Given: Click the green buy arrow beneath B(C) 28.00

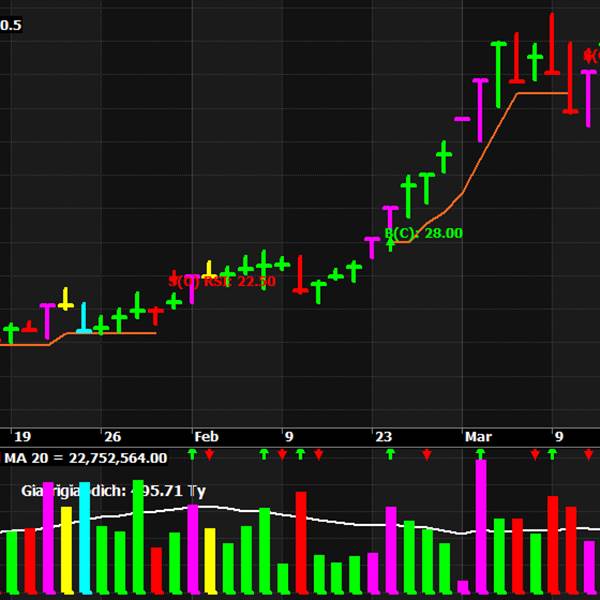Looking at the screenshot, I should [x=390, y=245].
